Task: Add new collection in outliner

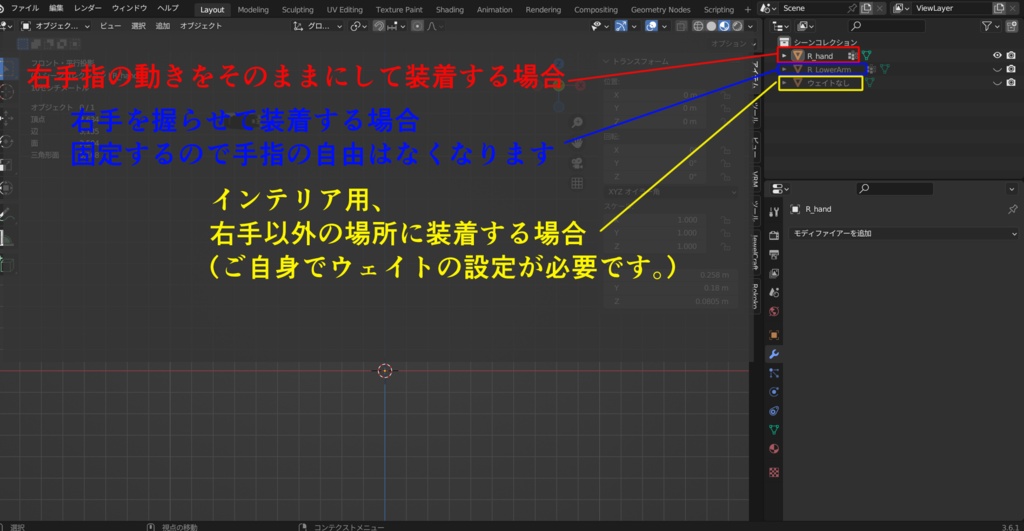Action: pos(1012,26)
